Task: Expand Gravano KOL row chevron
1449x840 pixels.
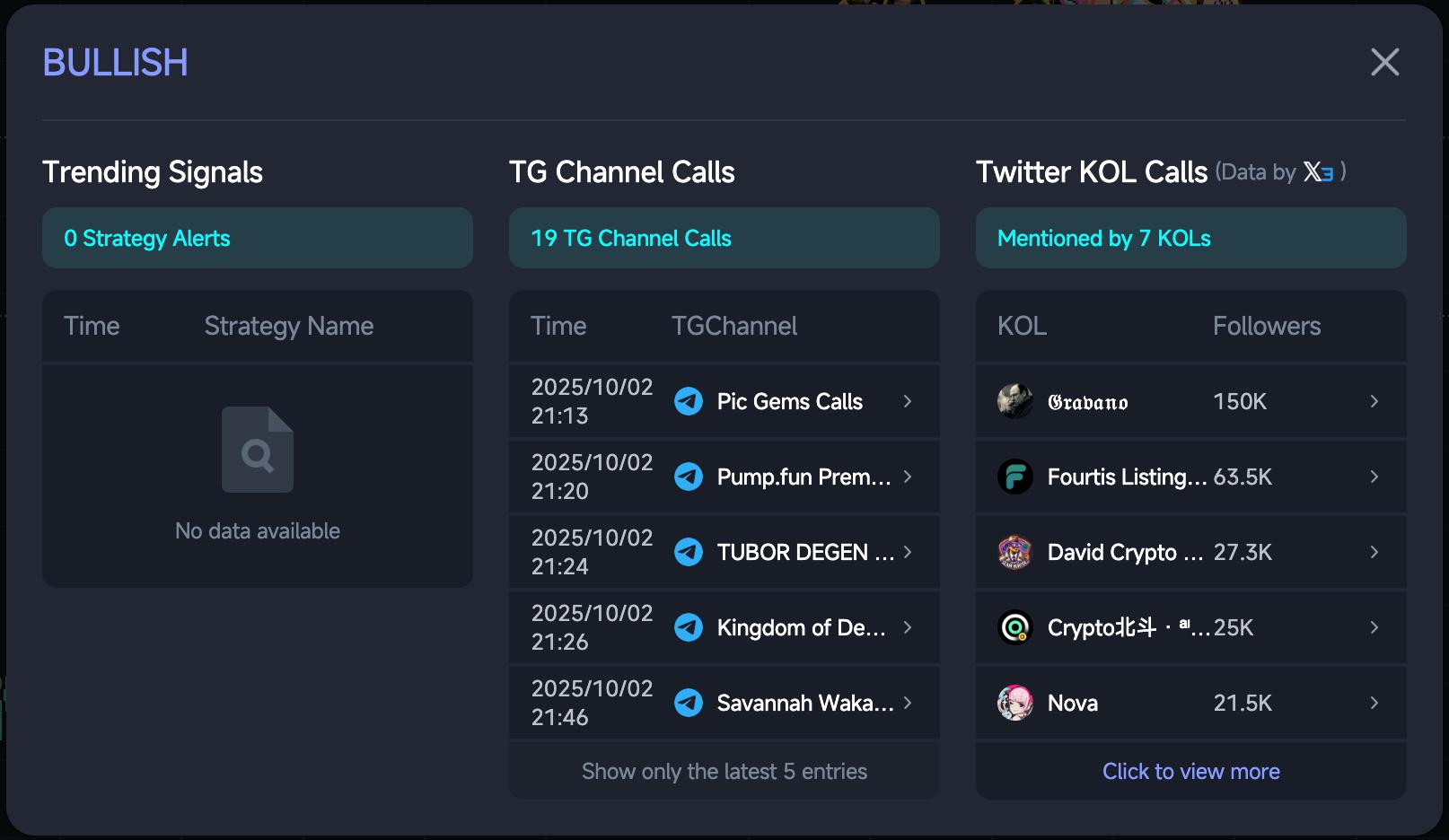Action: (x=1374, y=401)
